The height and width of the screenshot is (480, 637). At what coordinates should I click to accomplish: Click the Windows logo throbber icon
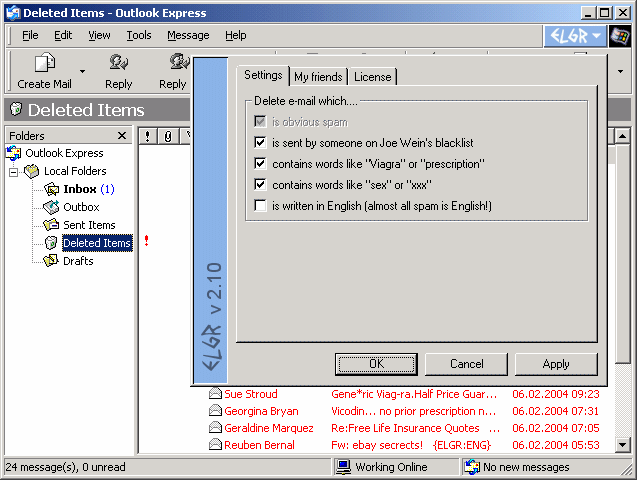(x=620, y=36)
